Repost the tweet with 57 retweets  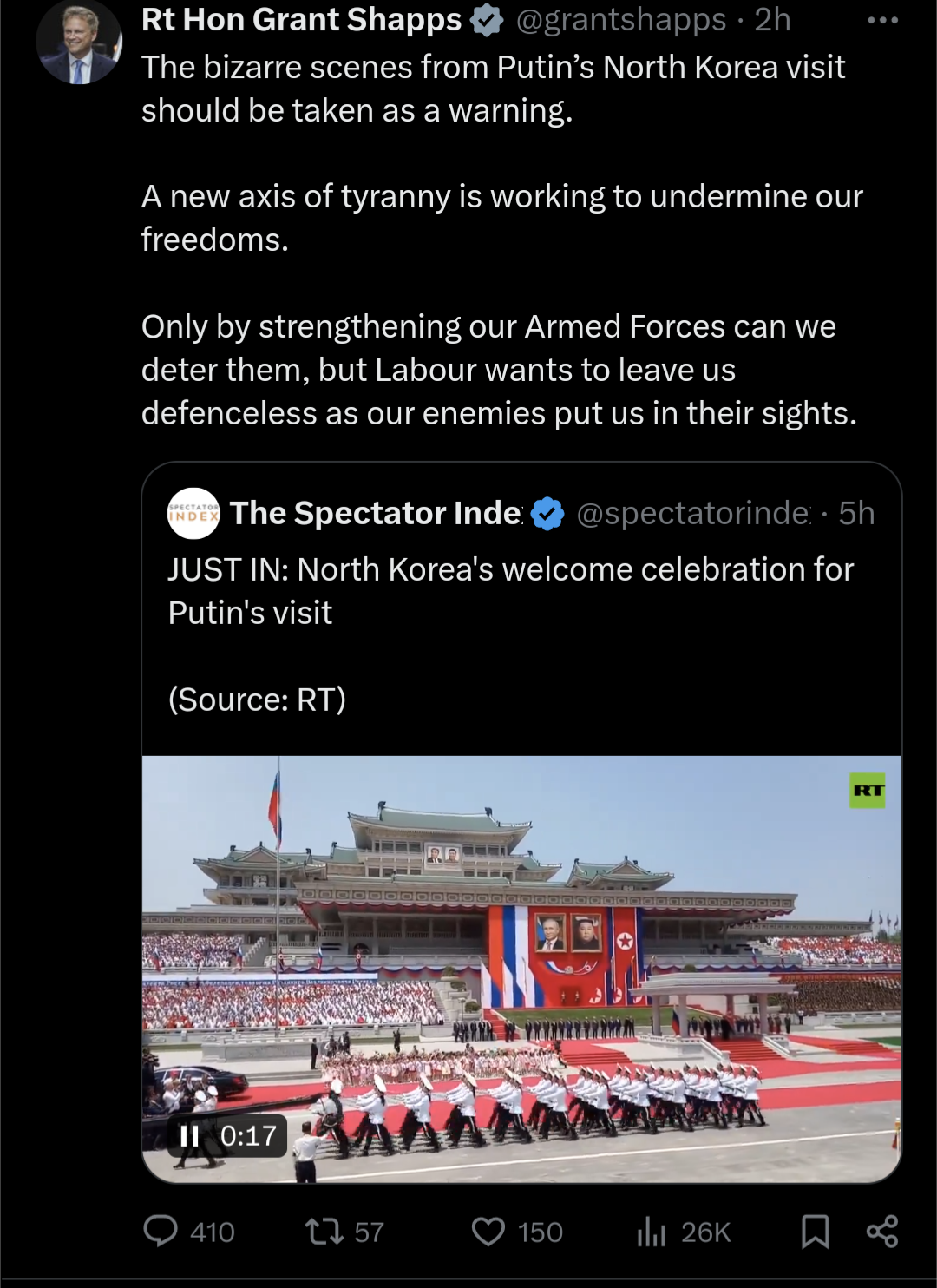[x=324, y=1232]
